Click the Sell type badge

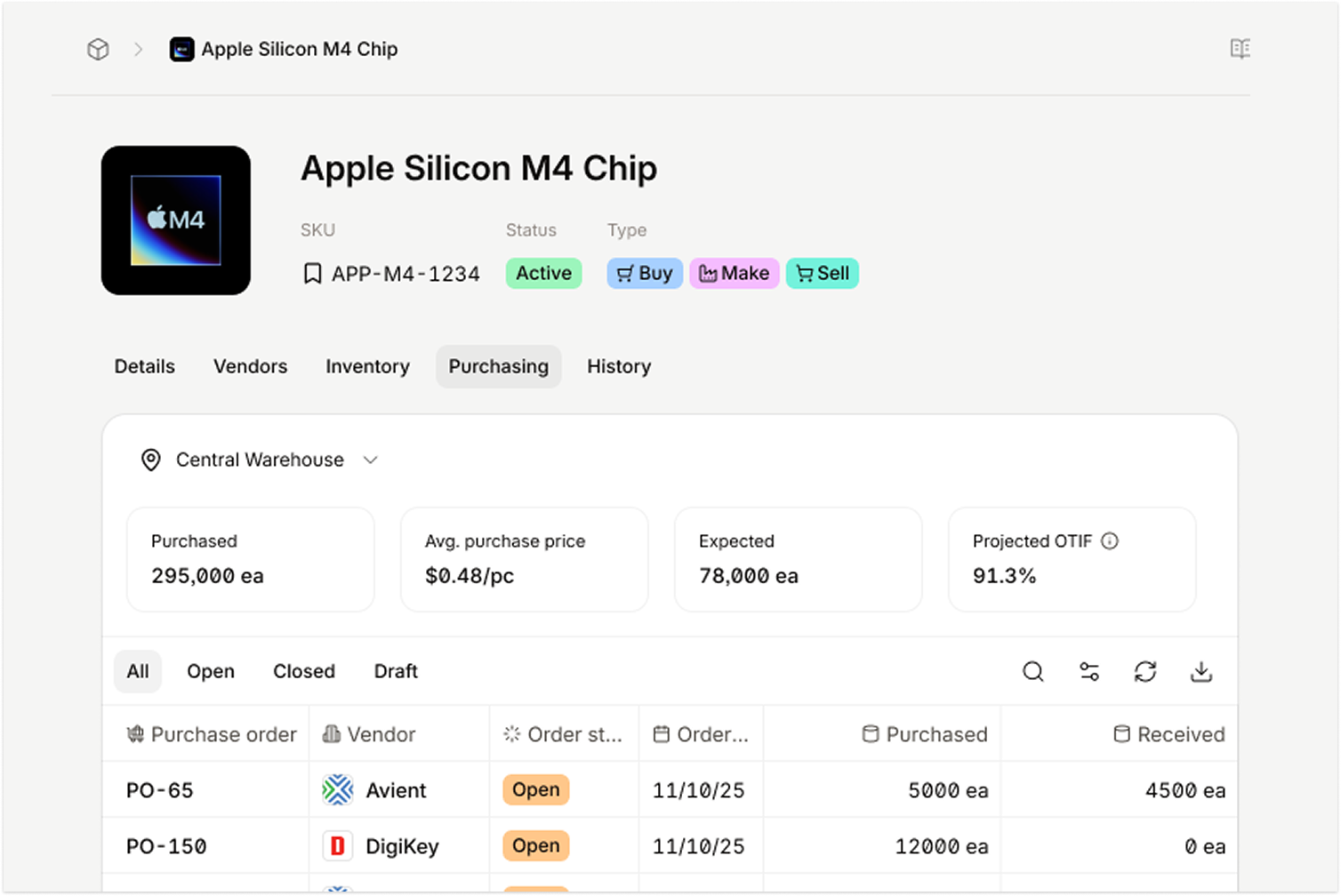point(823,273)
